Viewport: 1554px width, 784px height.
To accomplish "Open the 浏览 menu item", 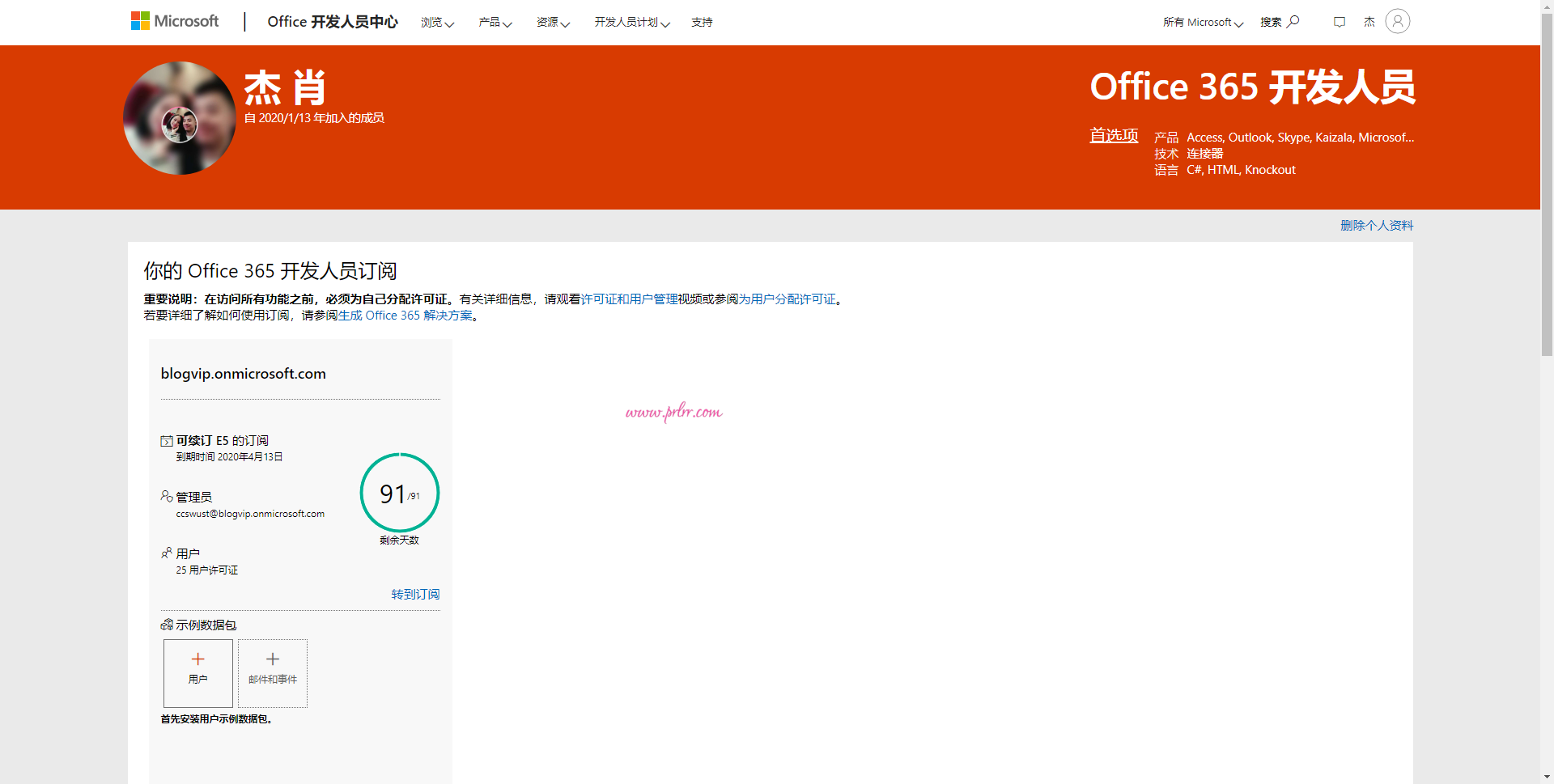I will tap(436, 23).
